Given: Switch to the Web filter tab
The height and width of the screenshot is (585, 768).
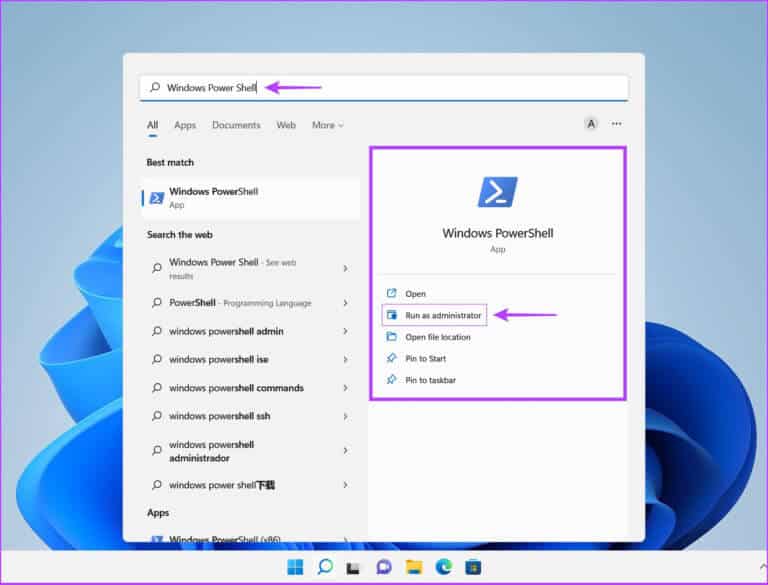Looking at the screenshot, I should pyautogui.click(x=286, y=125).
